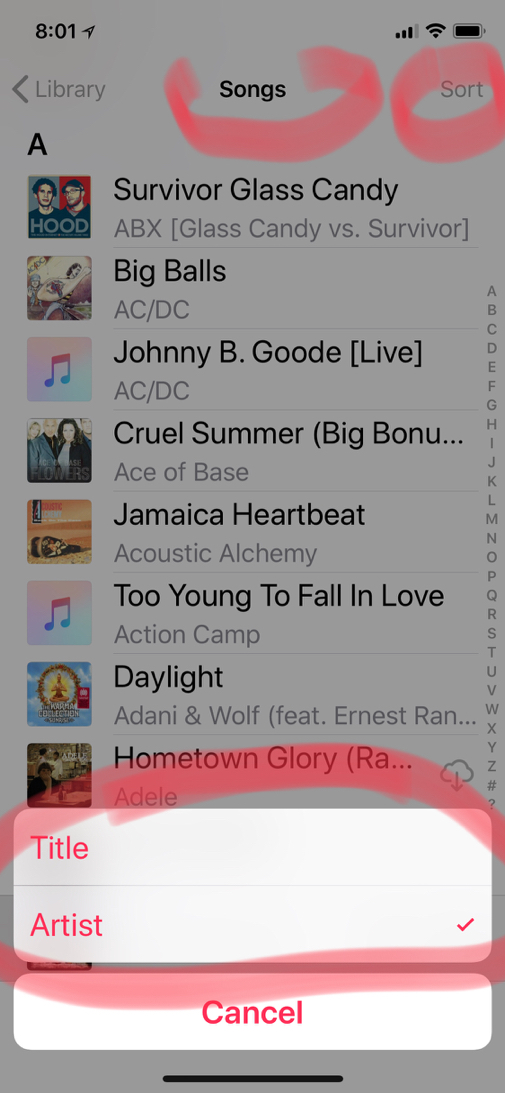Tap the Big Balls album cover
Viewport: 505px width, 1093px height.
59,288
